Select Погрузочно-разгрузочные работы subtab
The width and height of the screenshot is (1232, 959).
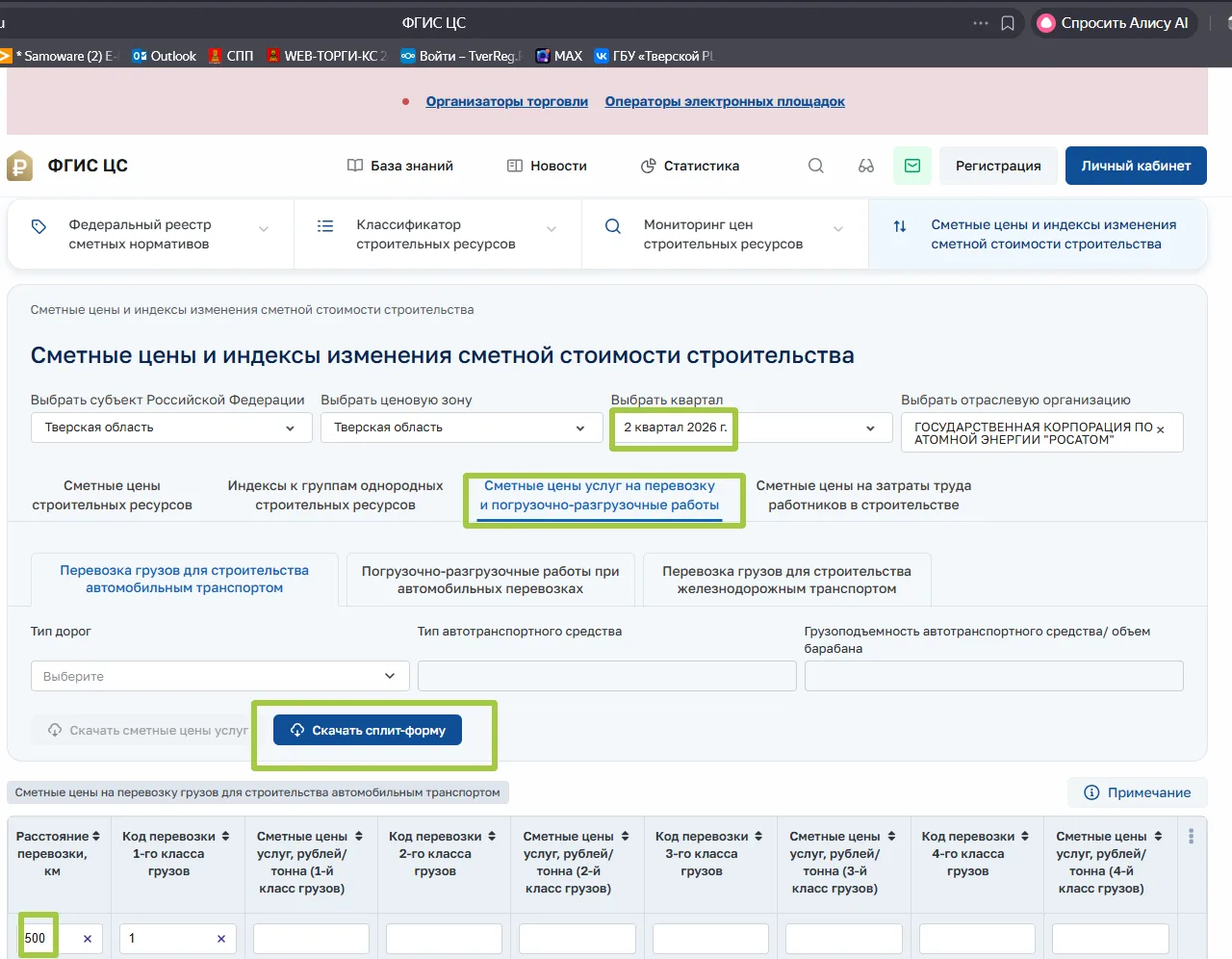[491, 580]
